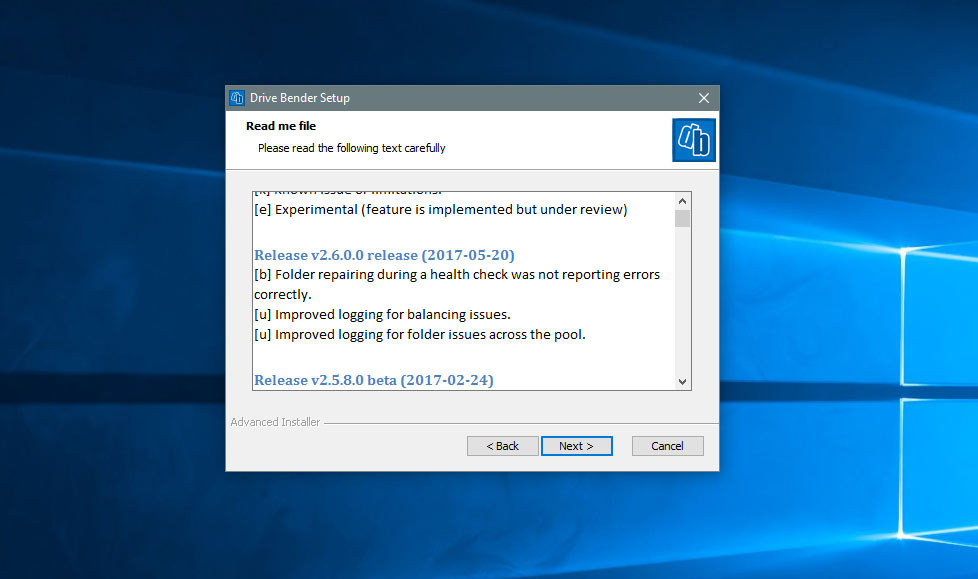The width and height of the screenshot is (978, 579).
Task: Click the readme scroll down arrow
Action: (x=682, y=382)
